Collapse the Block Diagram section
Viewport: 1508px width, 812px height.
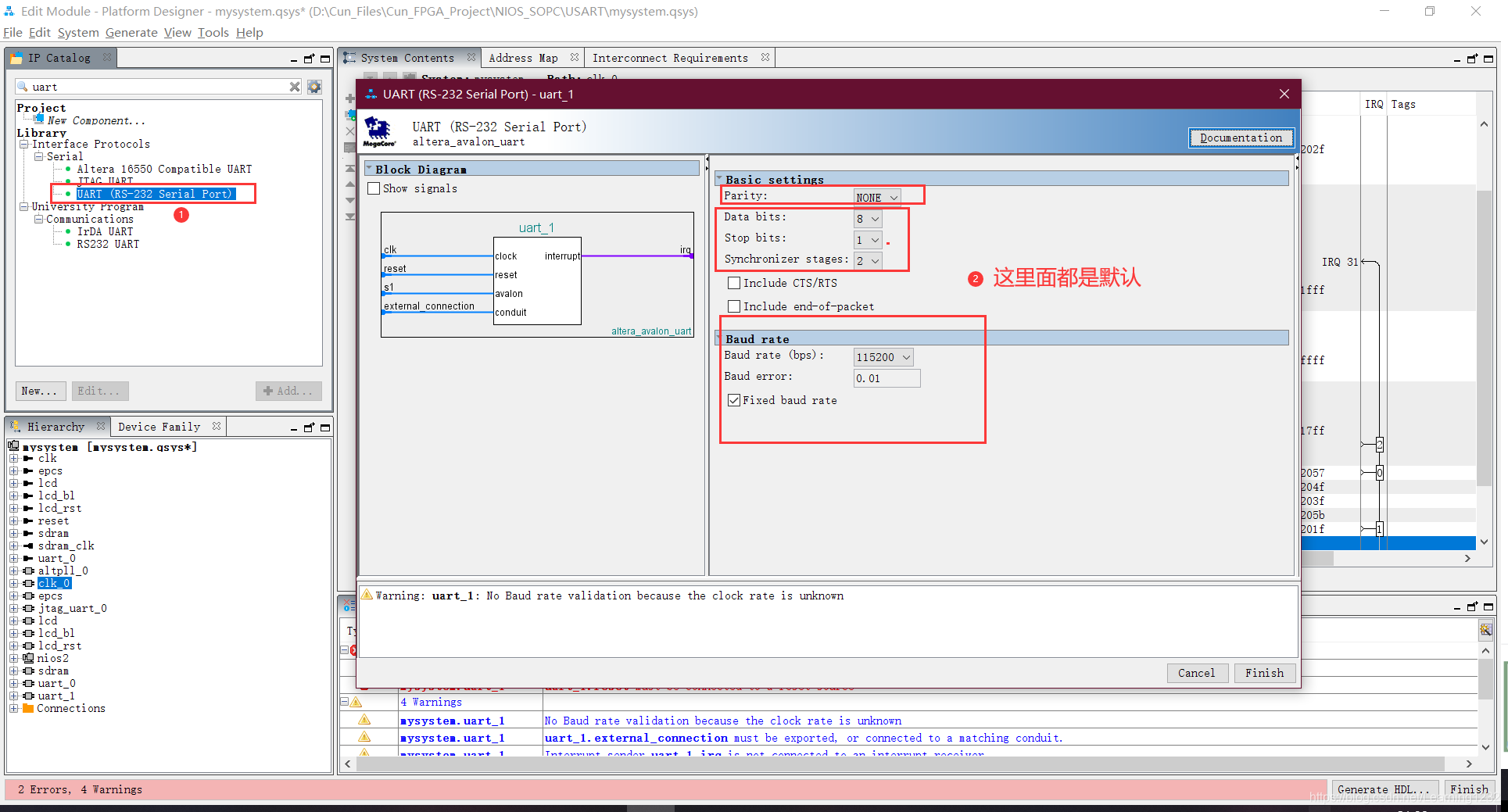point(369,169)
